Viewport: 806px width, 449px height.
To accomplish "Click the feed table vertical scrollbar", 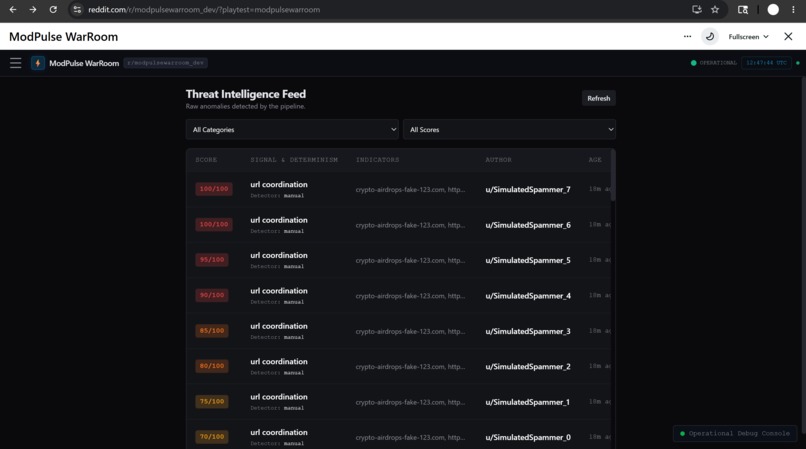I will point(613,175).
